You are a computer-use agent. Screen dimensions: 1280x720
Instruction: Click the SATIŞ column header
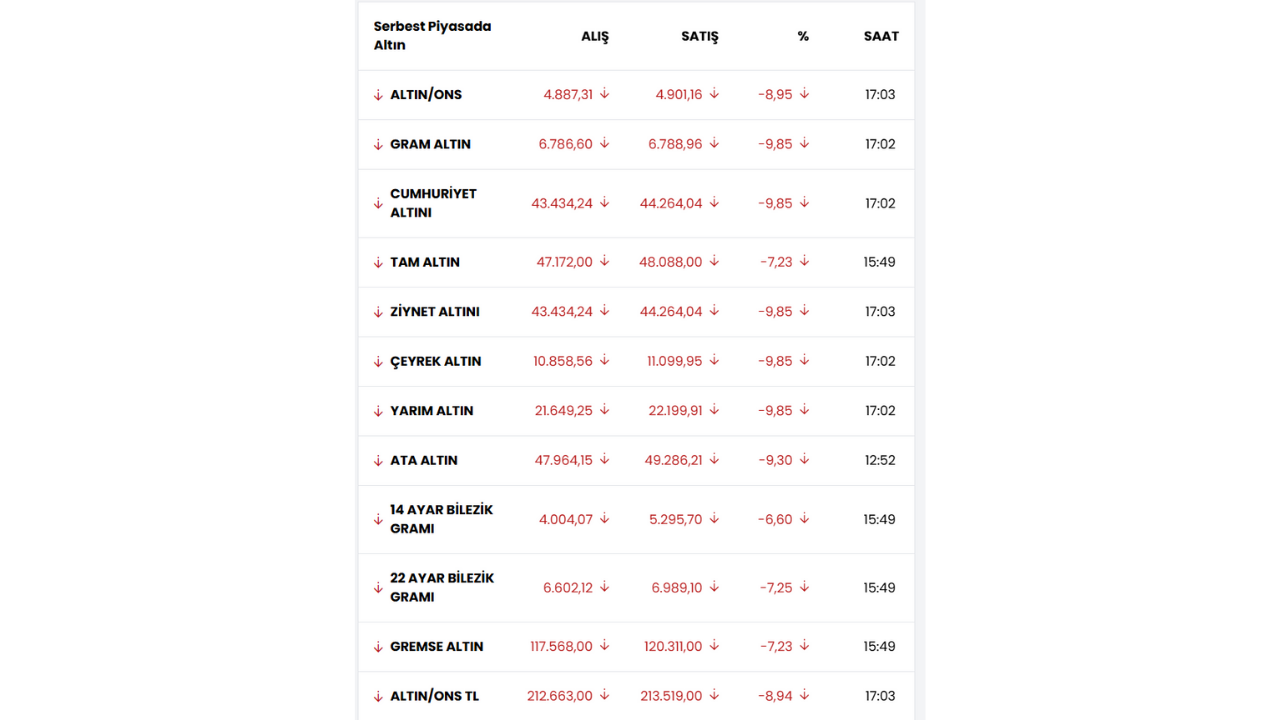[700, 36]
